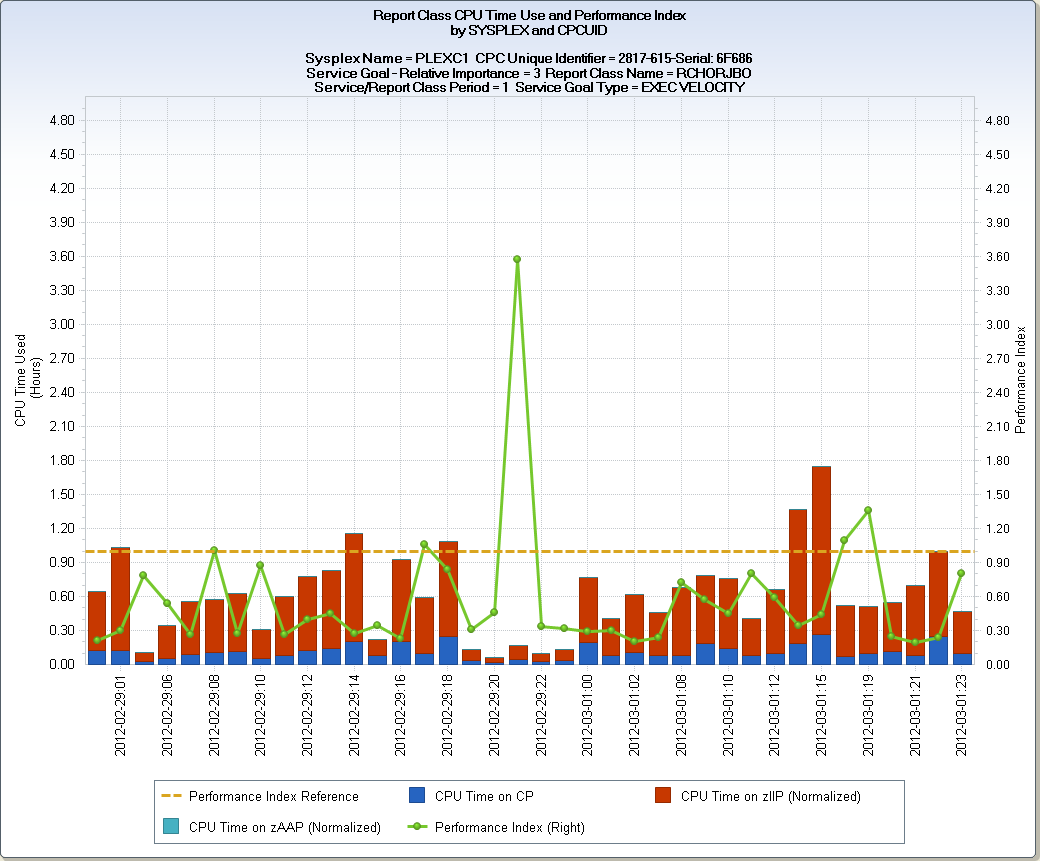Click the Performance Index point above 2012-03-01.19
The width and height of the screenshot is (1040, 861).
[868, 510]
